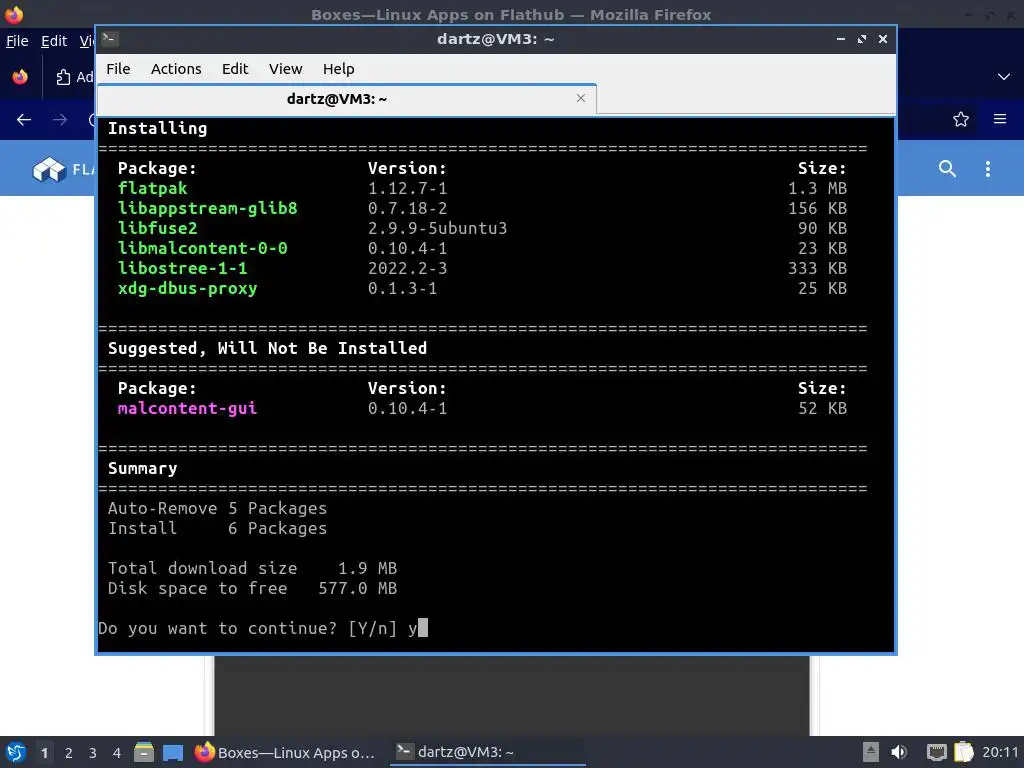Switch to workspace 1
The image size is (1024, 768).
44,753
